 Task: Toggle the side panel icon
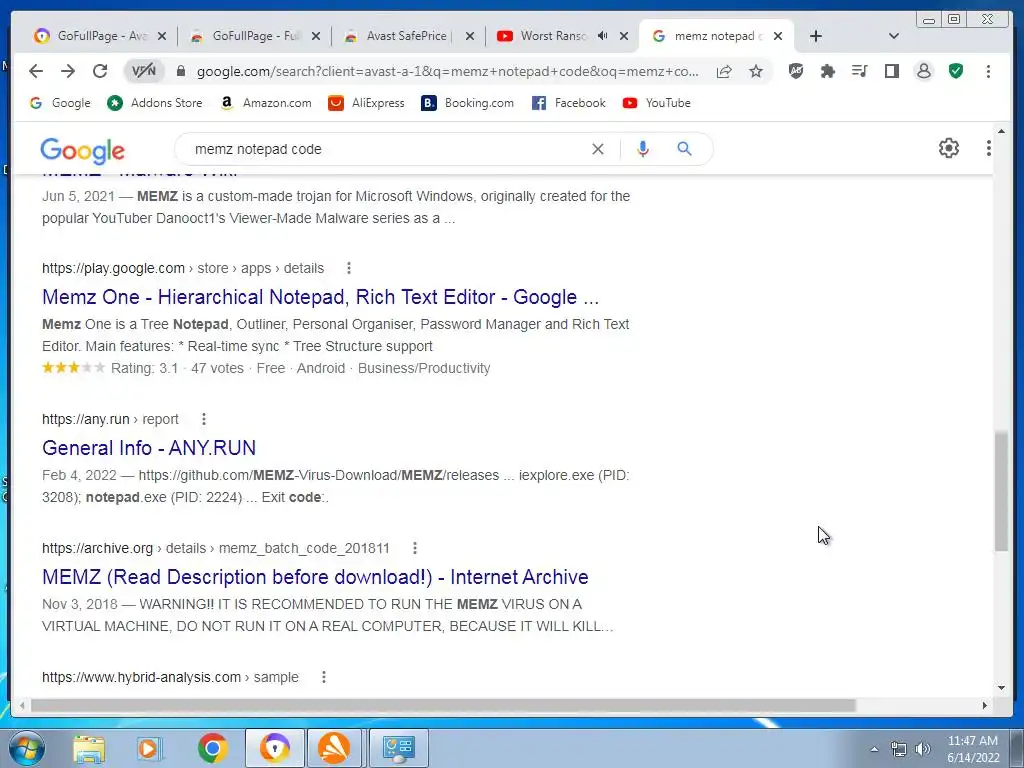pyautogui.click(x=891, y=71)
